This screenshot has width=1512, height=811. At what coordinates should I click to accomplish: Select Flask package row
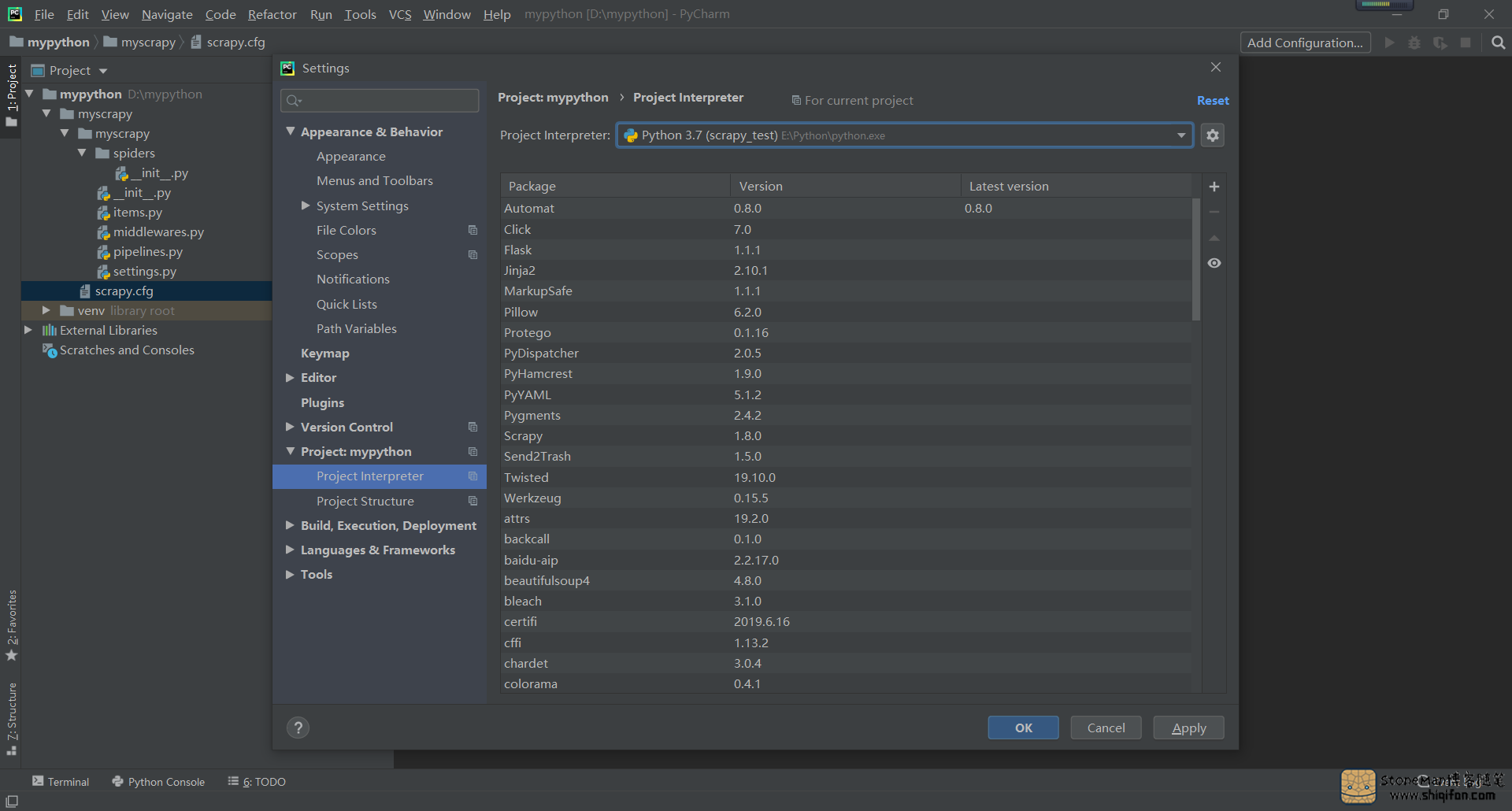point(847,250)
